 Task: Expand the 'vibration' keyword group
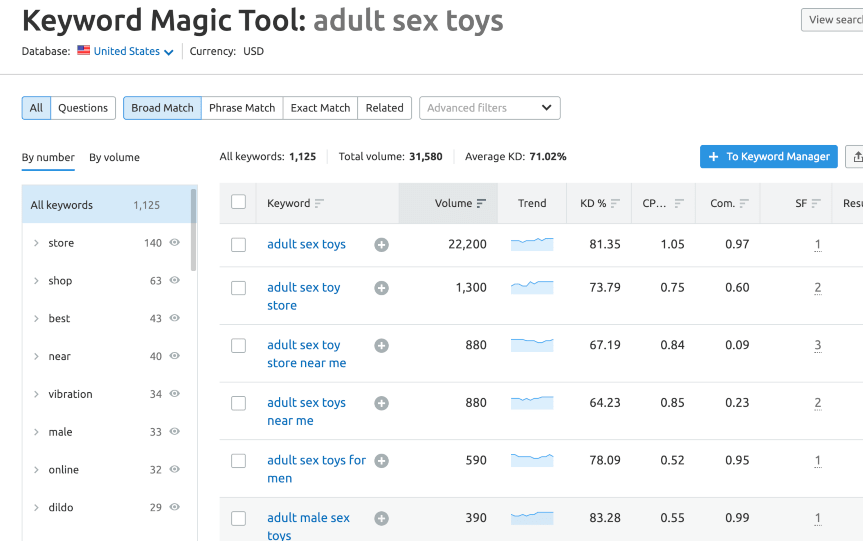pyautogui.click(x=36, y=394)
